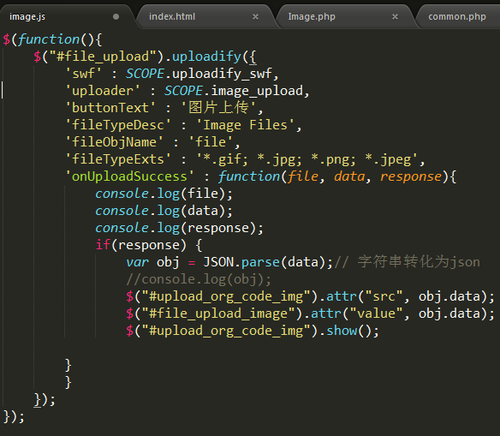
Task: Click the 字符串转化为json comment
Action: [x=407, y=262]
